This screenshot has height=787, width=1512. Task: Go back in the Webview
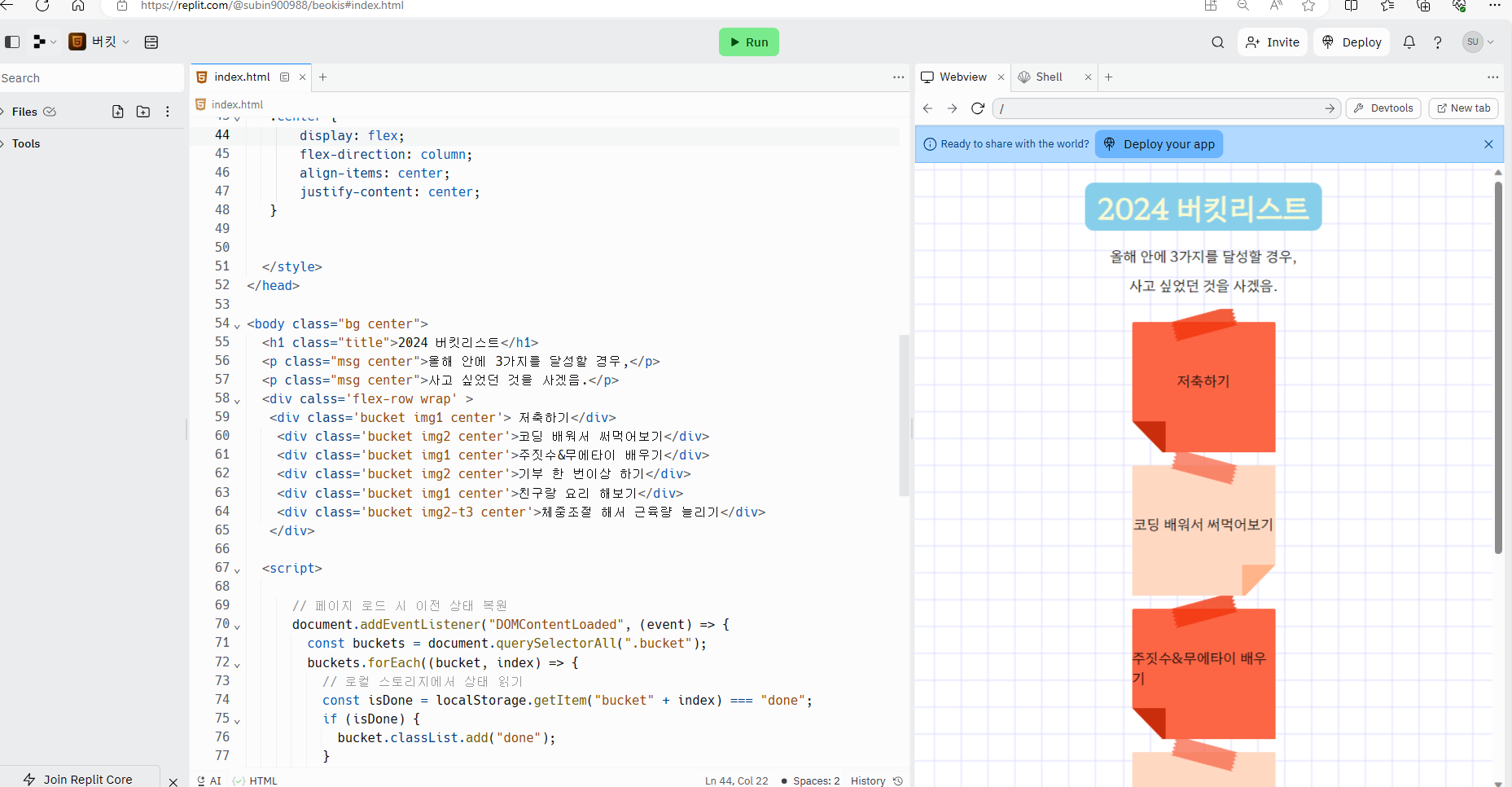click(x=927, y=108)
